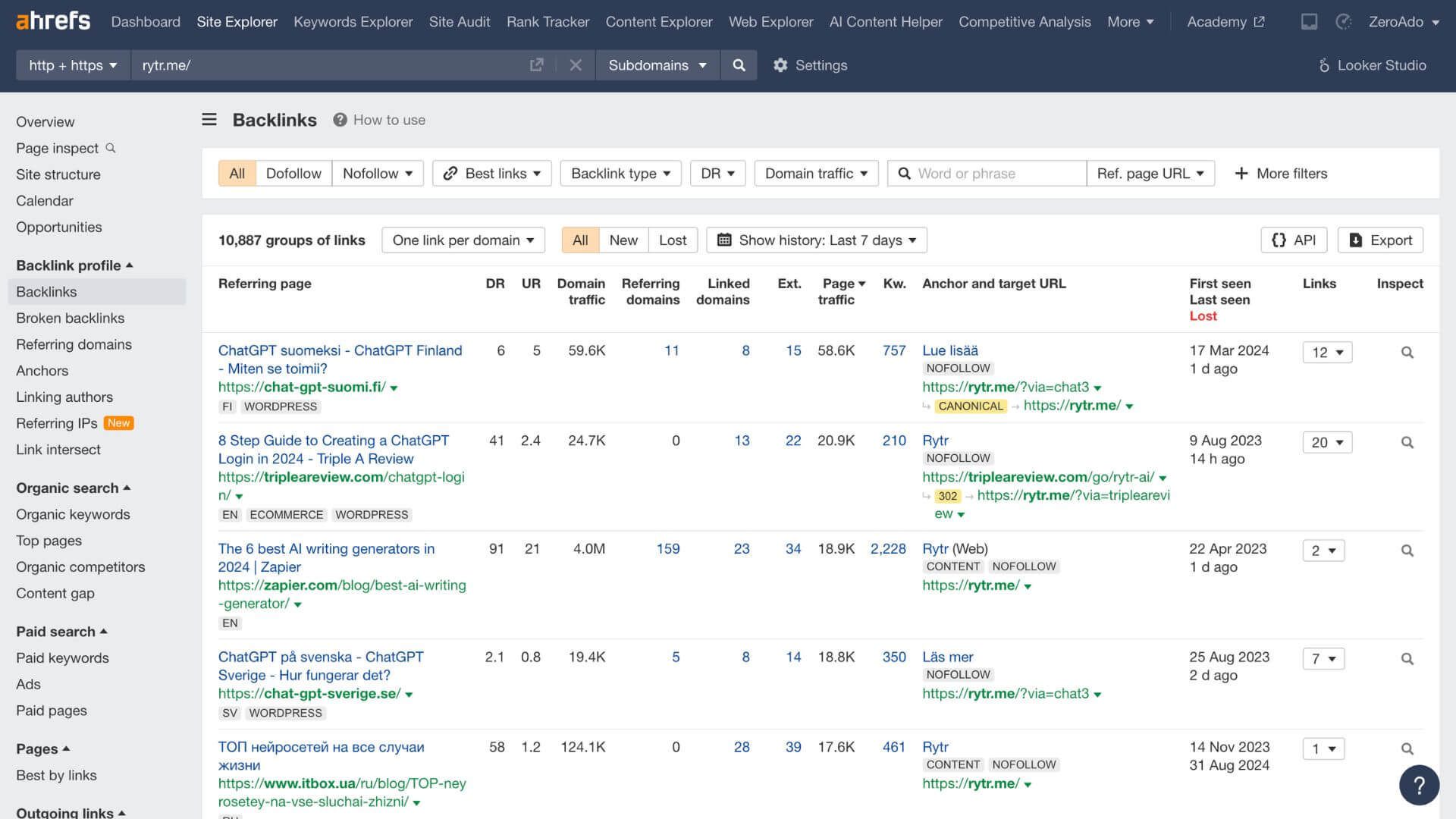Inspect the chat-gpt-suomi.fi backlink row

pyautogui.click(x=1407, y=353)
